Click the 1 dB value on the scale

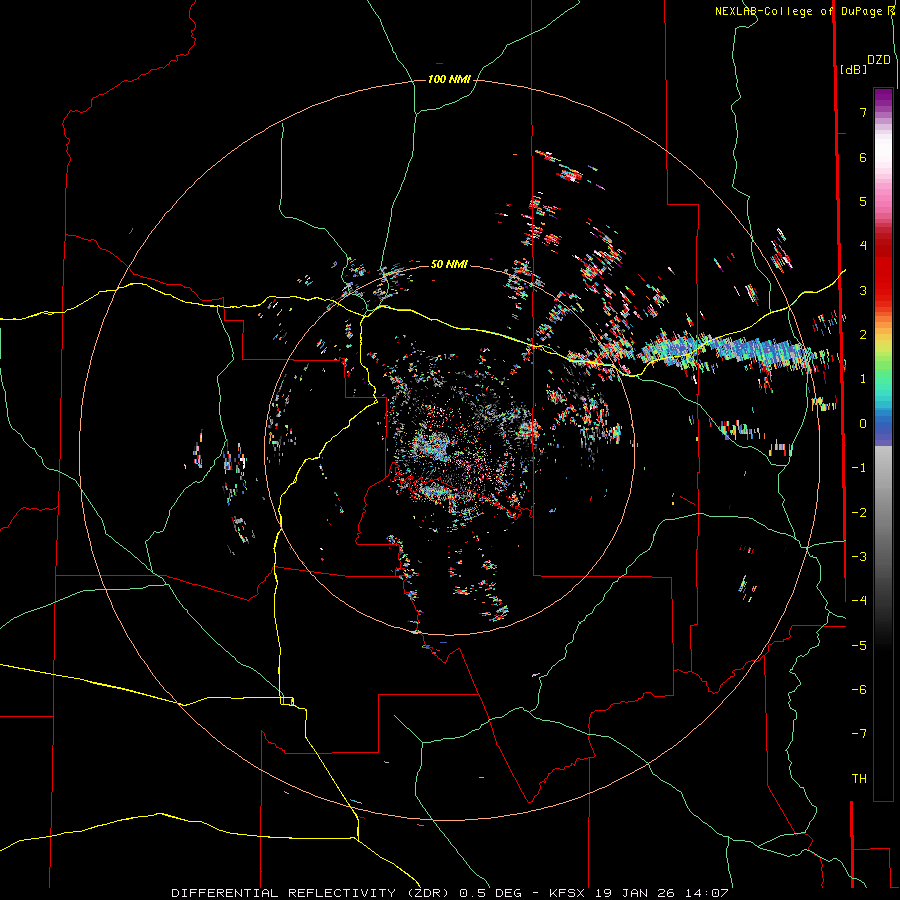[x=863, y=379]
